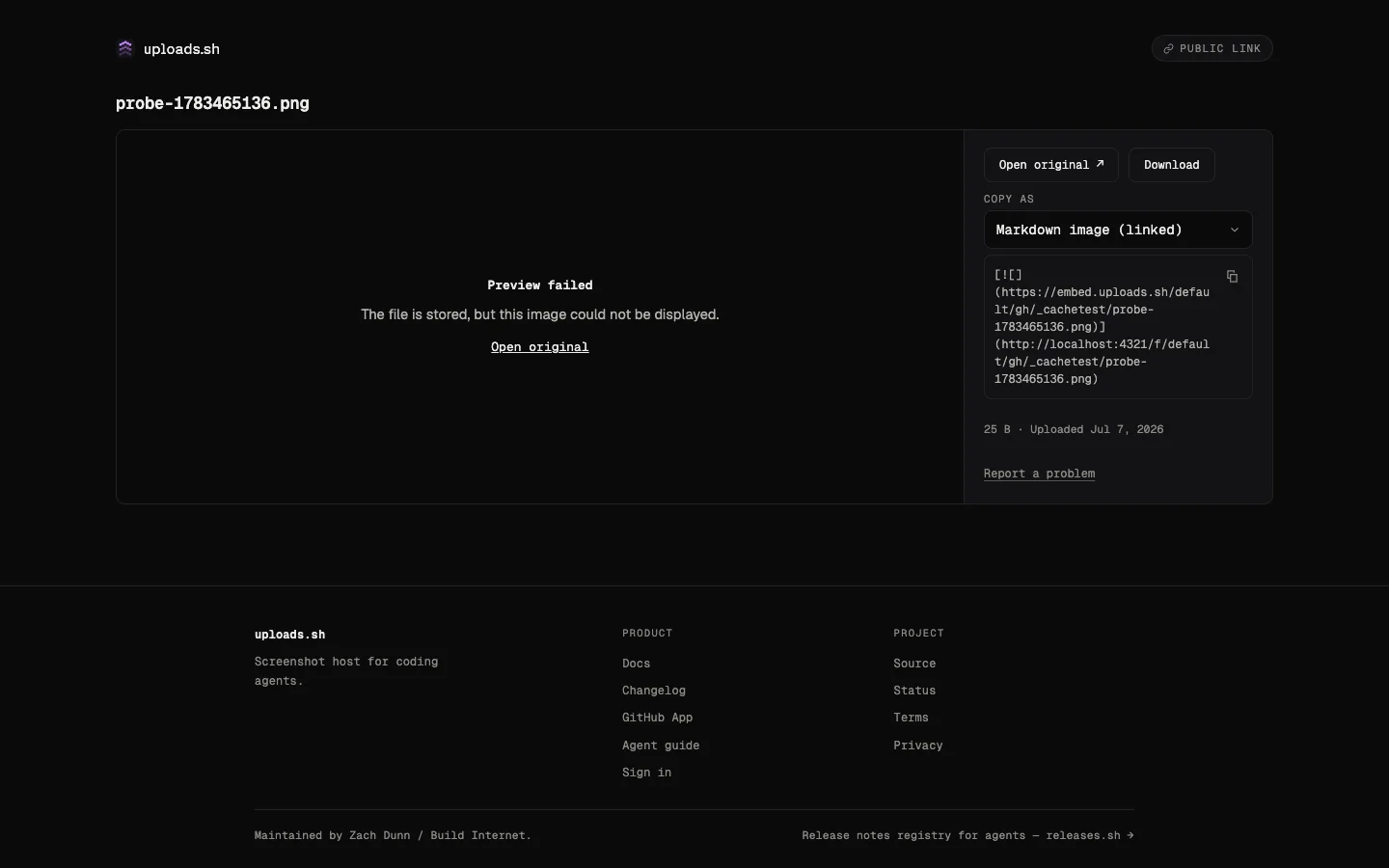Open original link under Preview failed
Viewport: 1389px width, 868px height.
tap(540, 347)
